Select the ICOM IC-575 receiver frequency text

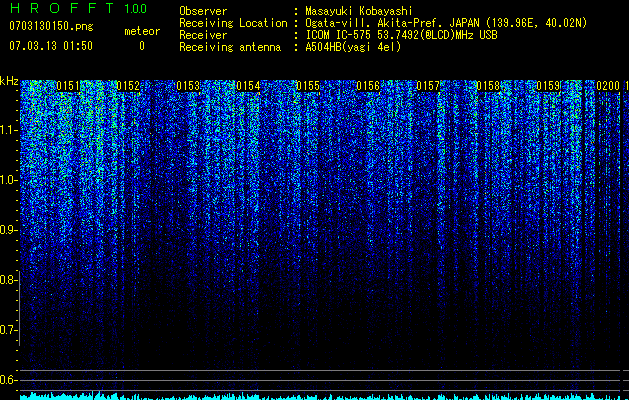401,35
